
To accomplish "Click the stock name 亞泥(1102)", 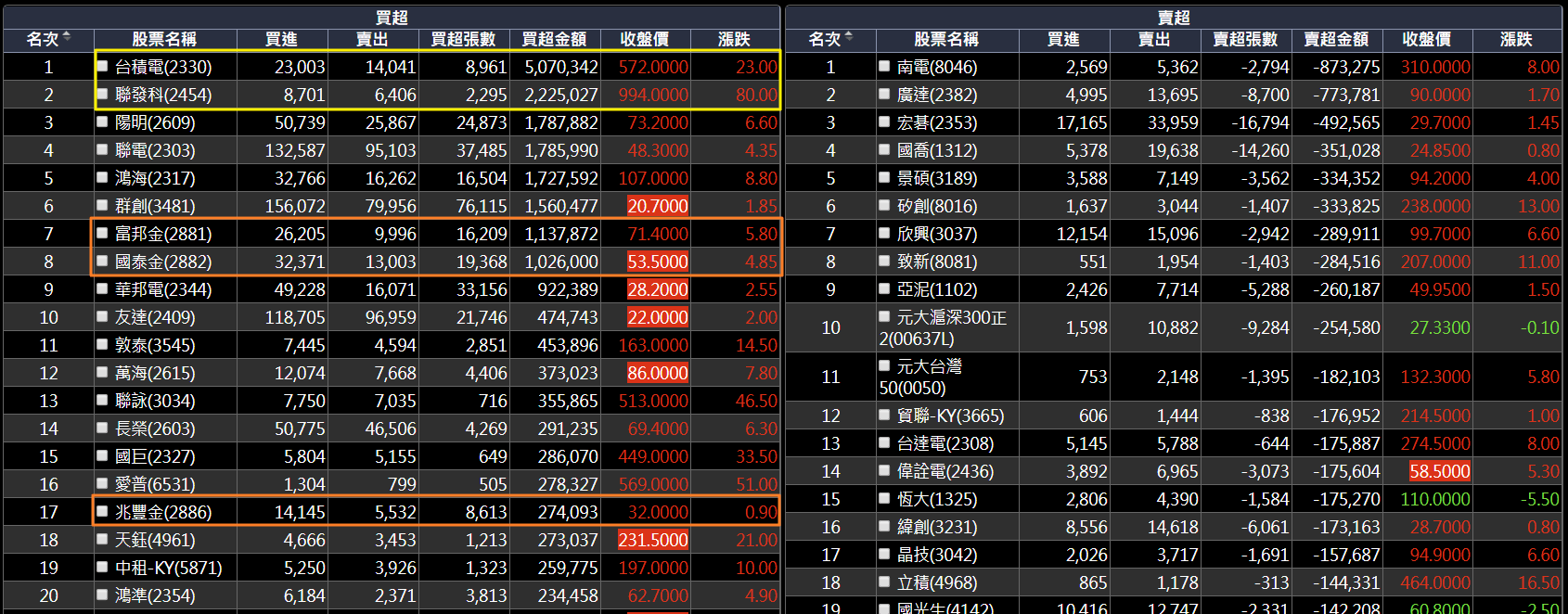I will tap(937, 289).
